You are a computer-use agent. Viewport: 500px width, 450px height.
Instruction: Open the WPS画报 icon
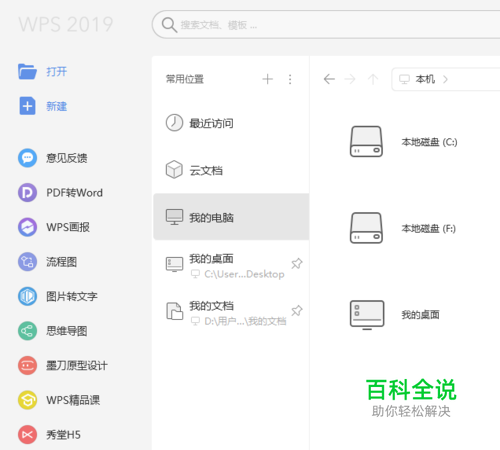[x=27, y=227]
